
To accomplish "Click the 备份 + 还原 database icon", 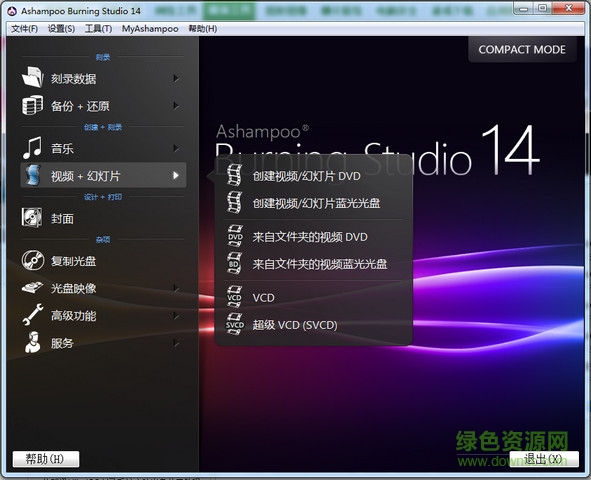I will [32, 105].
